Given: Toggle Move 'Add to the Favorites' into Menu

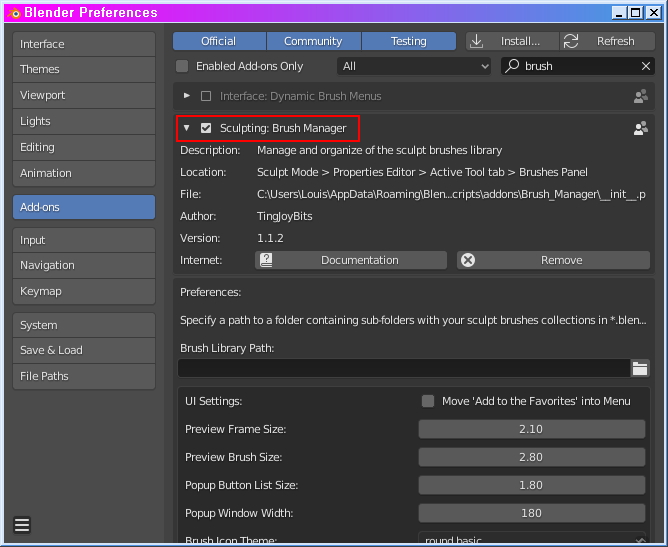Looking at the screenshot, I should (x=428, y=401).
